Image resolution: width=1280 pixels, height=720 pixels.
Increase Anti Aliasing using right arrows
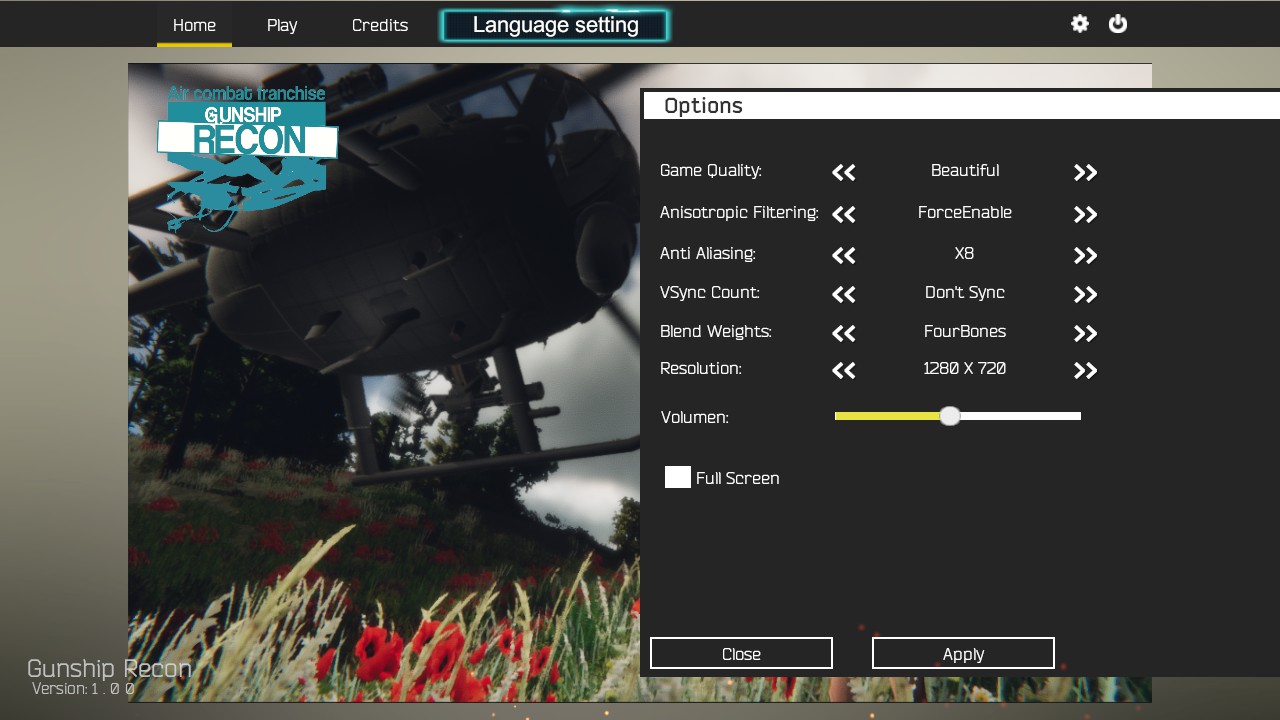[x=1085, y=256]
